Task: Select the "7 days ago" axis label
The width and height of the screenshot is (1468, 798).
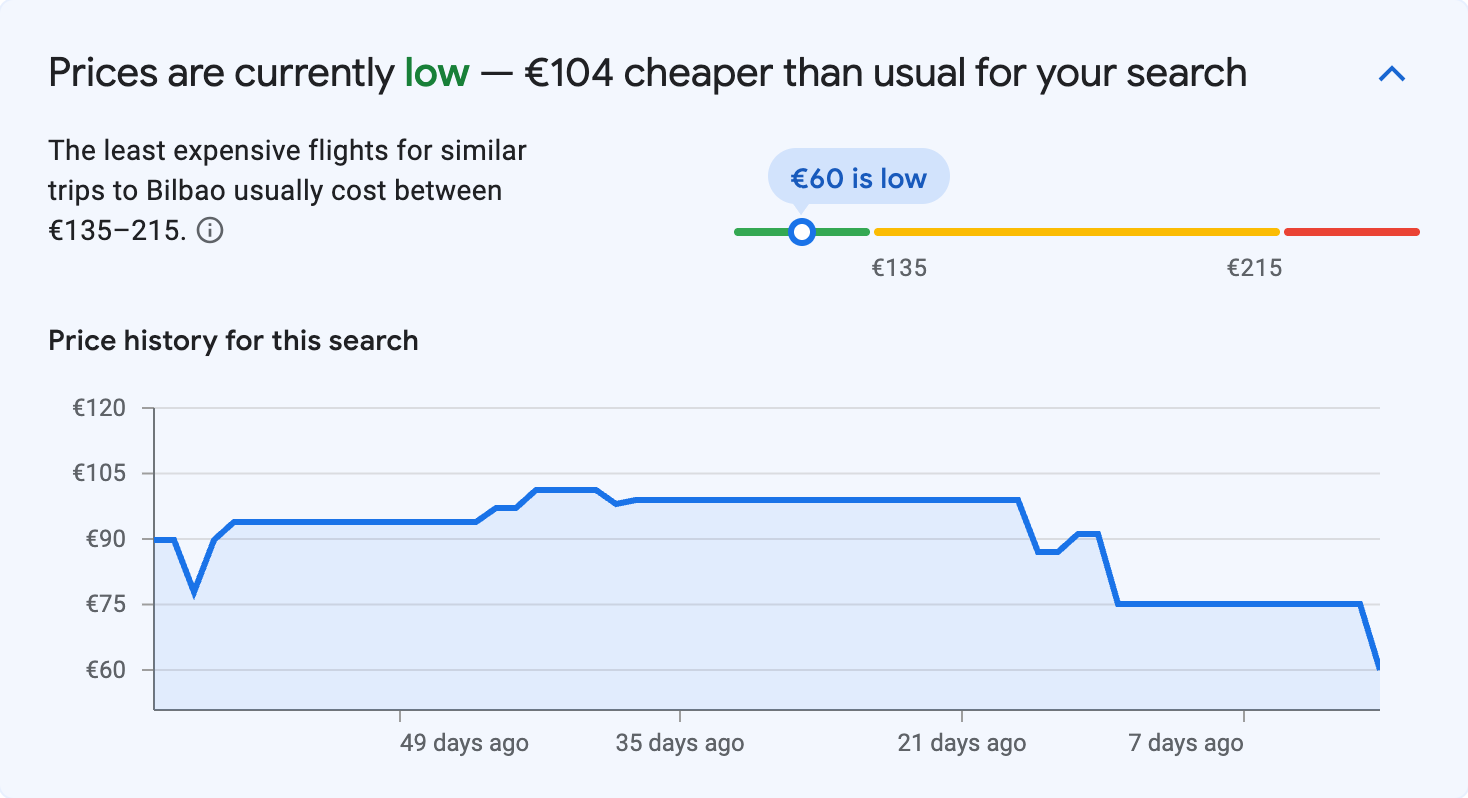Action: (1186, 743)
